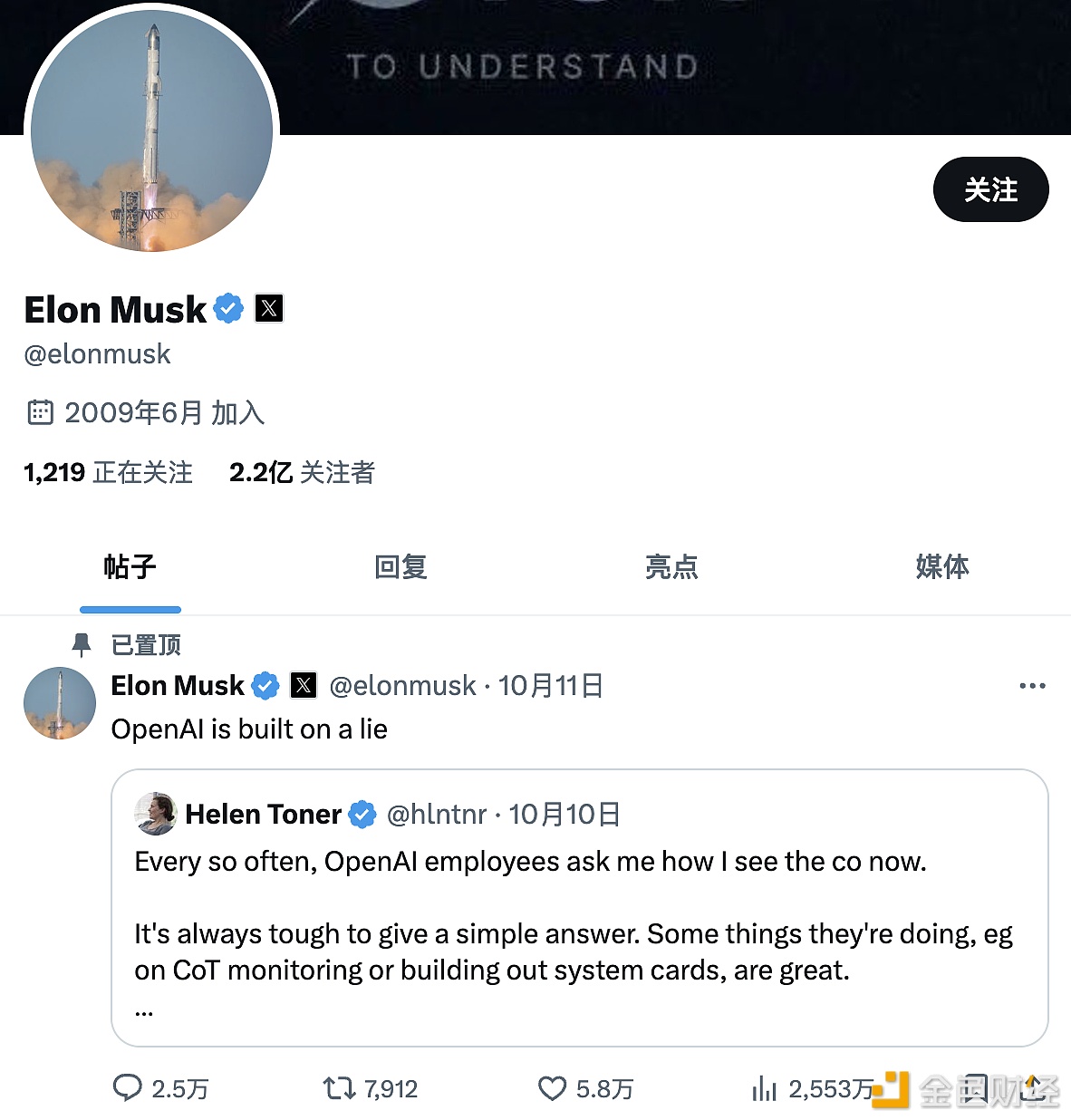Select the 帖子 tab
The image size is (1071, 1120).
tap(130, 567)
